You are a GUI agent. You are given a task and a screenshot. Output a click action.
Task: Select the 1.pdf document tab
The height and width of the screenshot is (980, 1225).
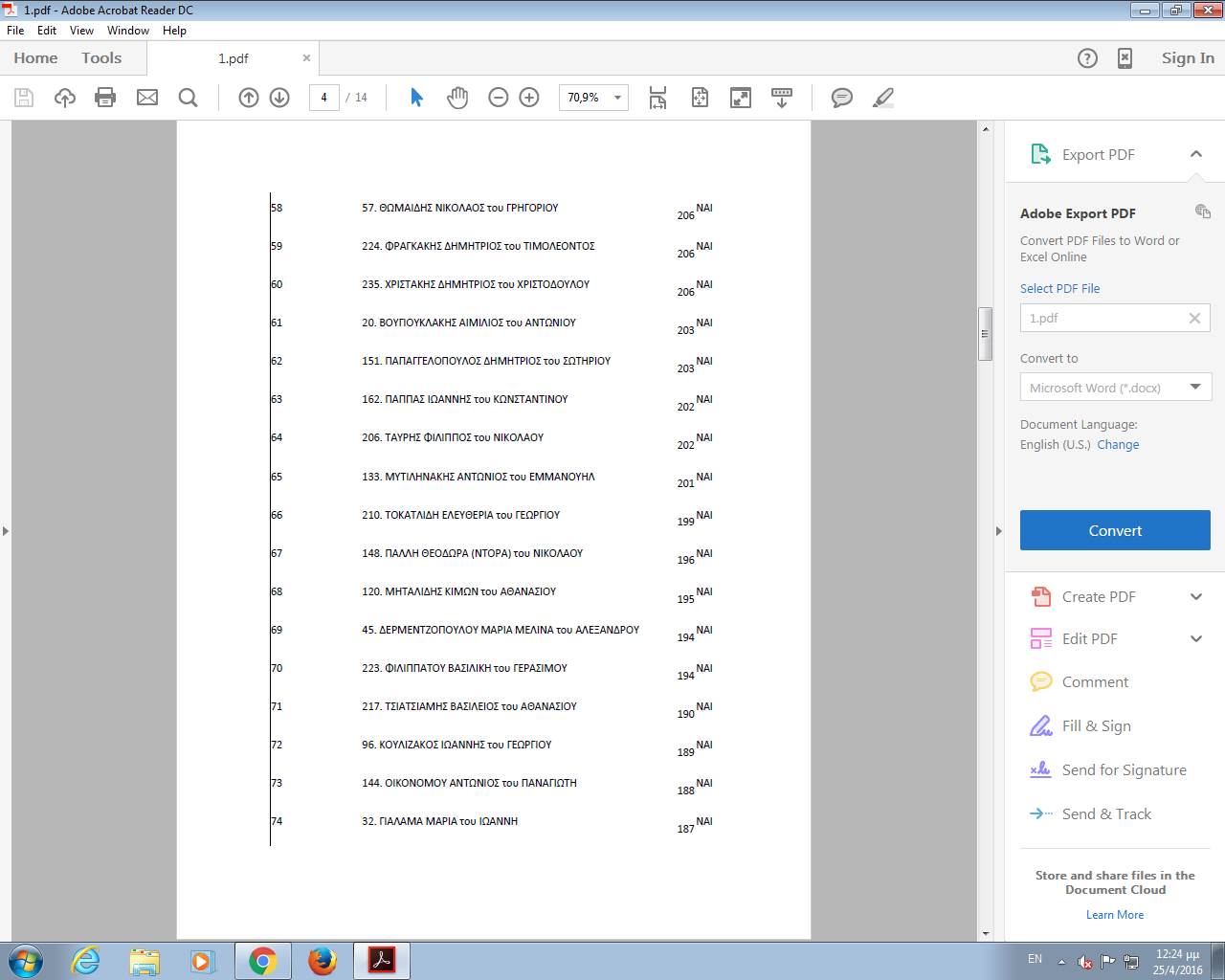click(233, 58)
